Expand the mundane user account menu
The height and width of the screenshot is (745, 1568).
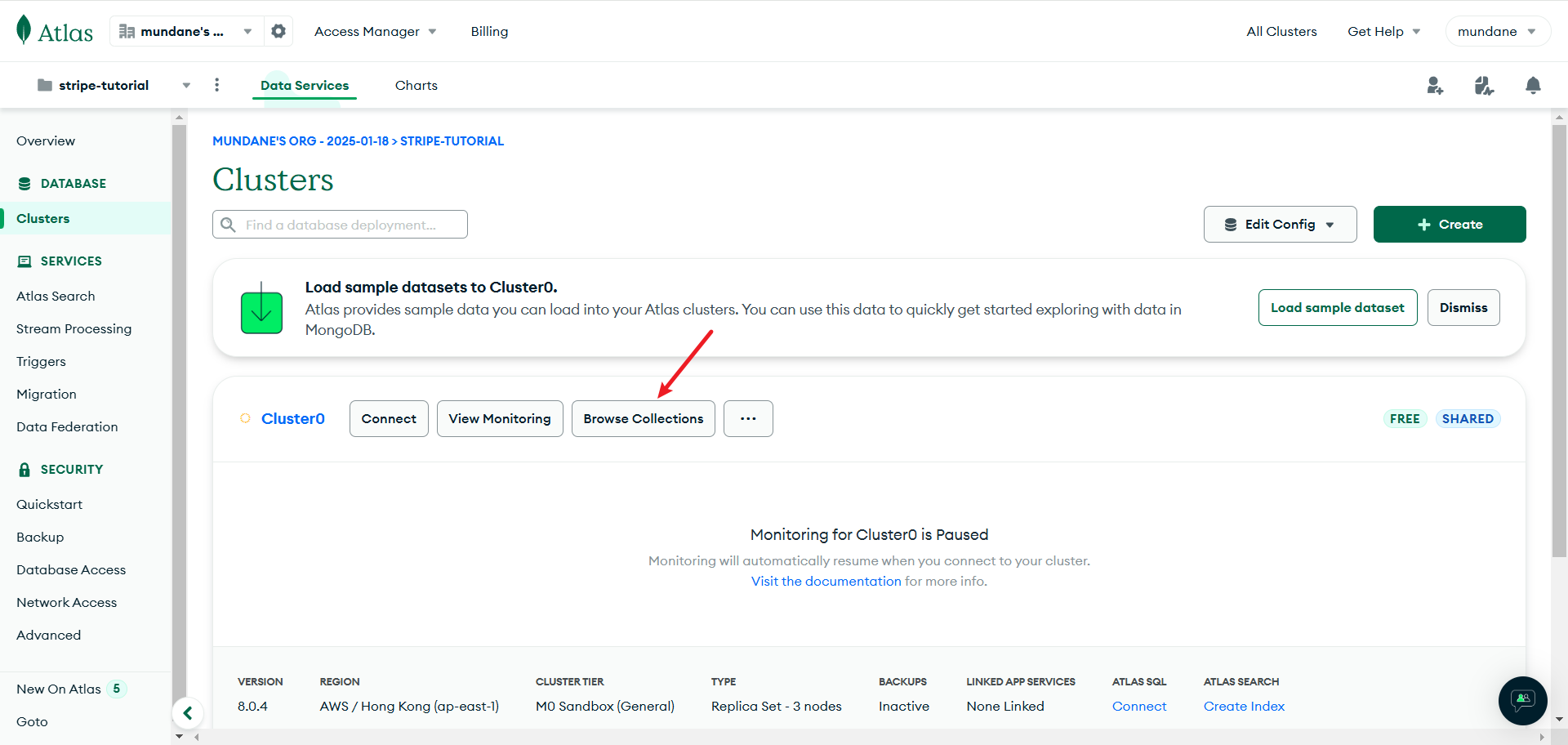[x=1497, y=31]
